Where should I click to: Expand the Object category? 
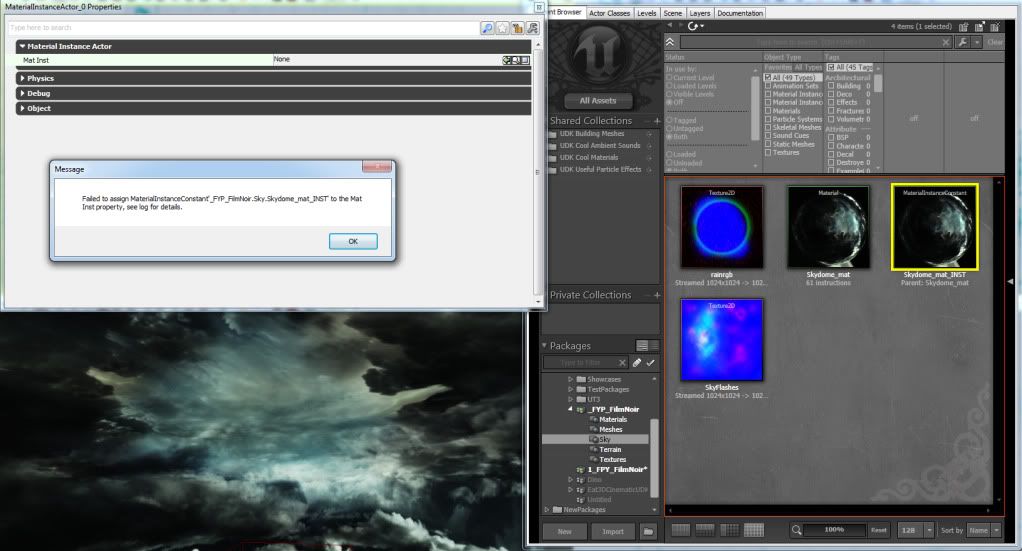pyautogui.click(x=23, y=108)
